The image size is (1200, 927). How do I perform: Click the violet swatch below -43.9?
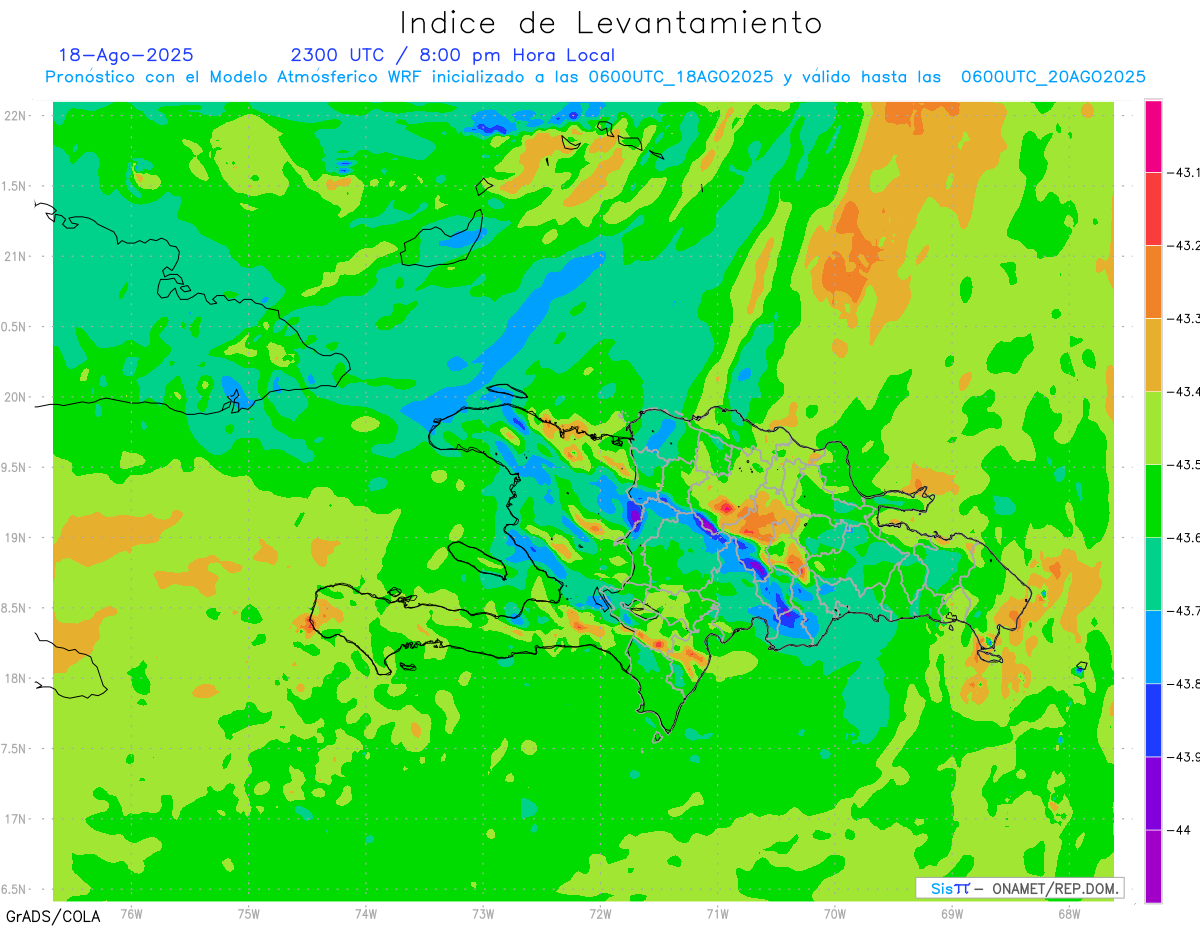[x=1153, y=793]
